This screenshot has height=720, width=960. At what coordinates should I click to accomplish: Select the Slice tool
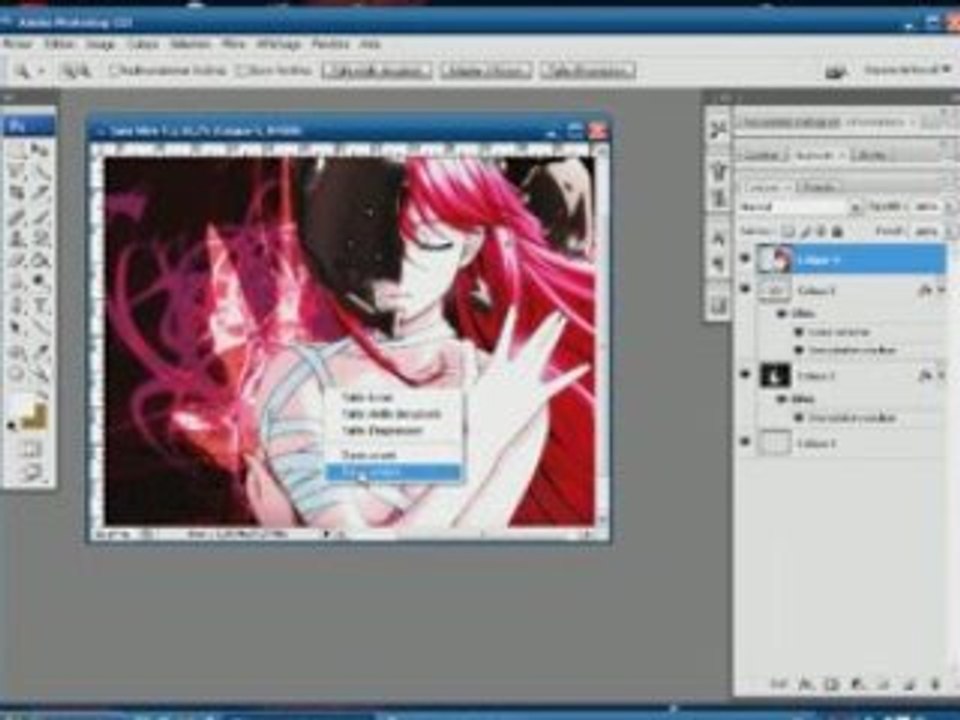[x=40, y=193]
